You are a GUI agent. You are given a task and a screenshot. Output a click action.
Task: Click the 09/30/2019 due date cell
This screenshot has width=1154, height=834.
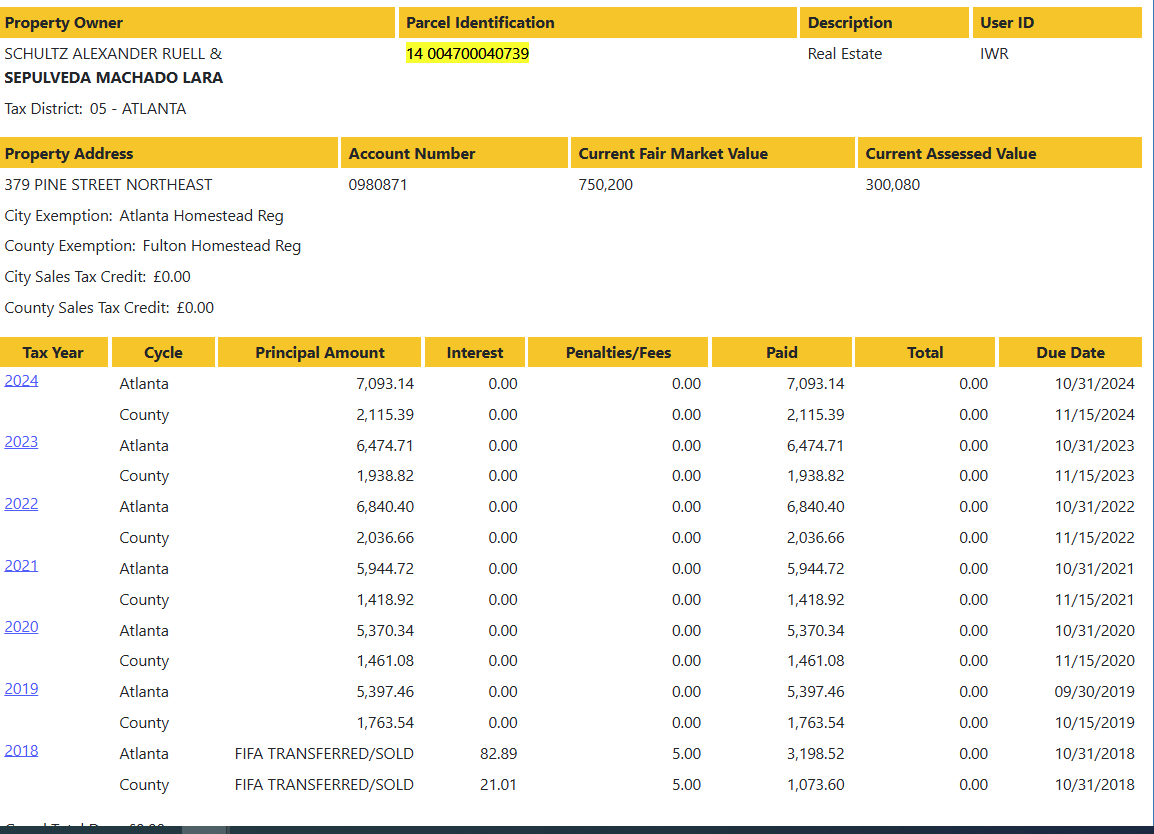click(1094, 692)
